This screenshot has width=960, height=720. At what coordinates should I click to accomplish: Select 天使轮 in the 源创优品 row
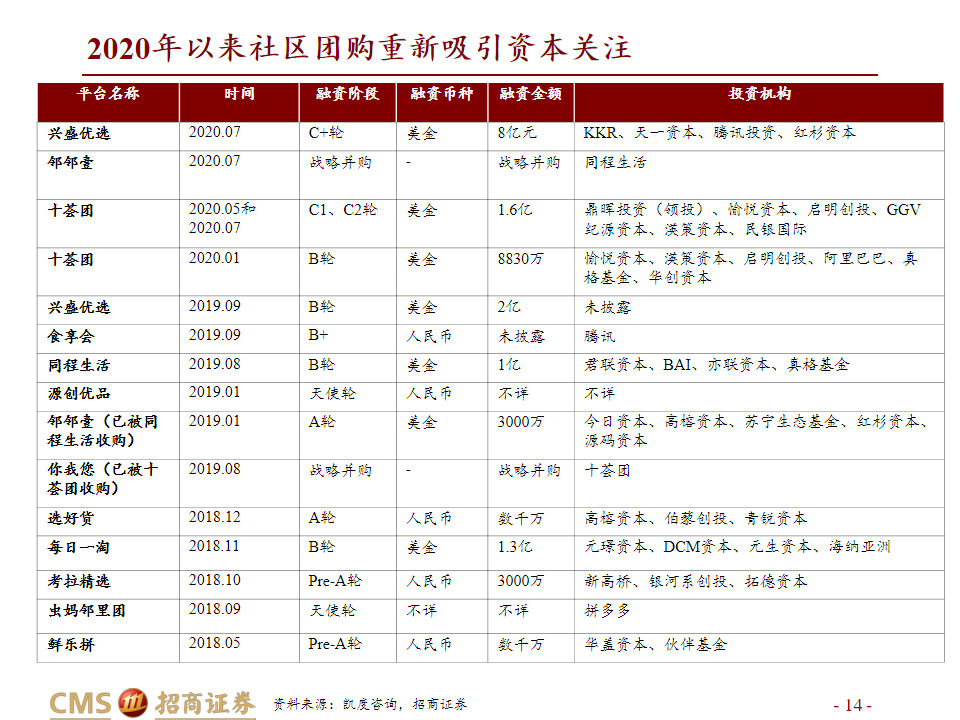click(332, 394)
